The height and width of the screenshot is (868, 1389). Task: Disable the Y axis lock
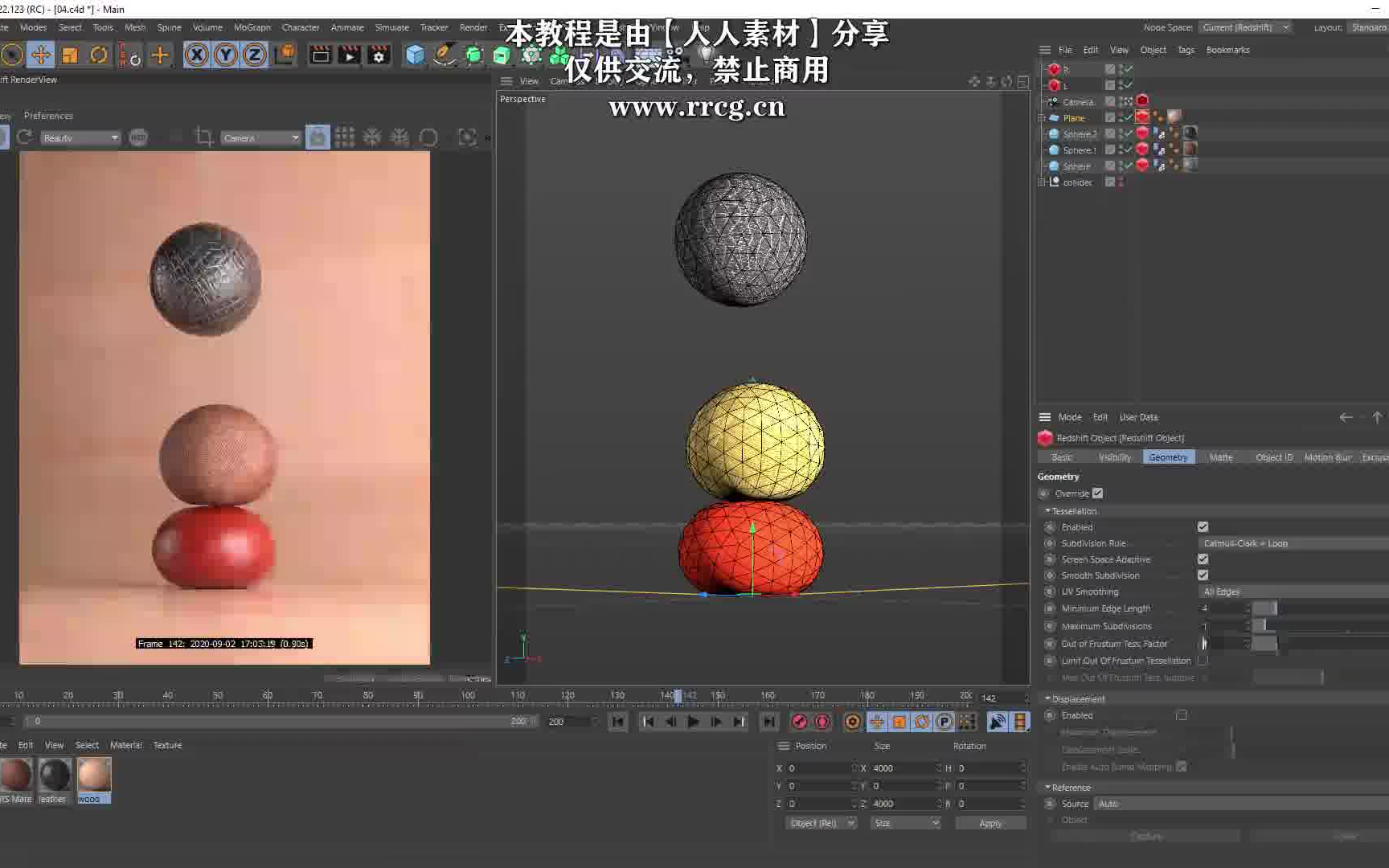tap(226, 55)
